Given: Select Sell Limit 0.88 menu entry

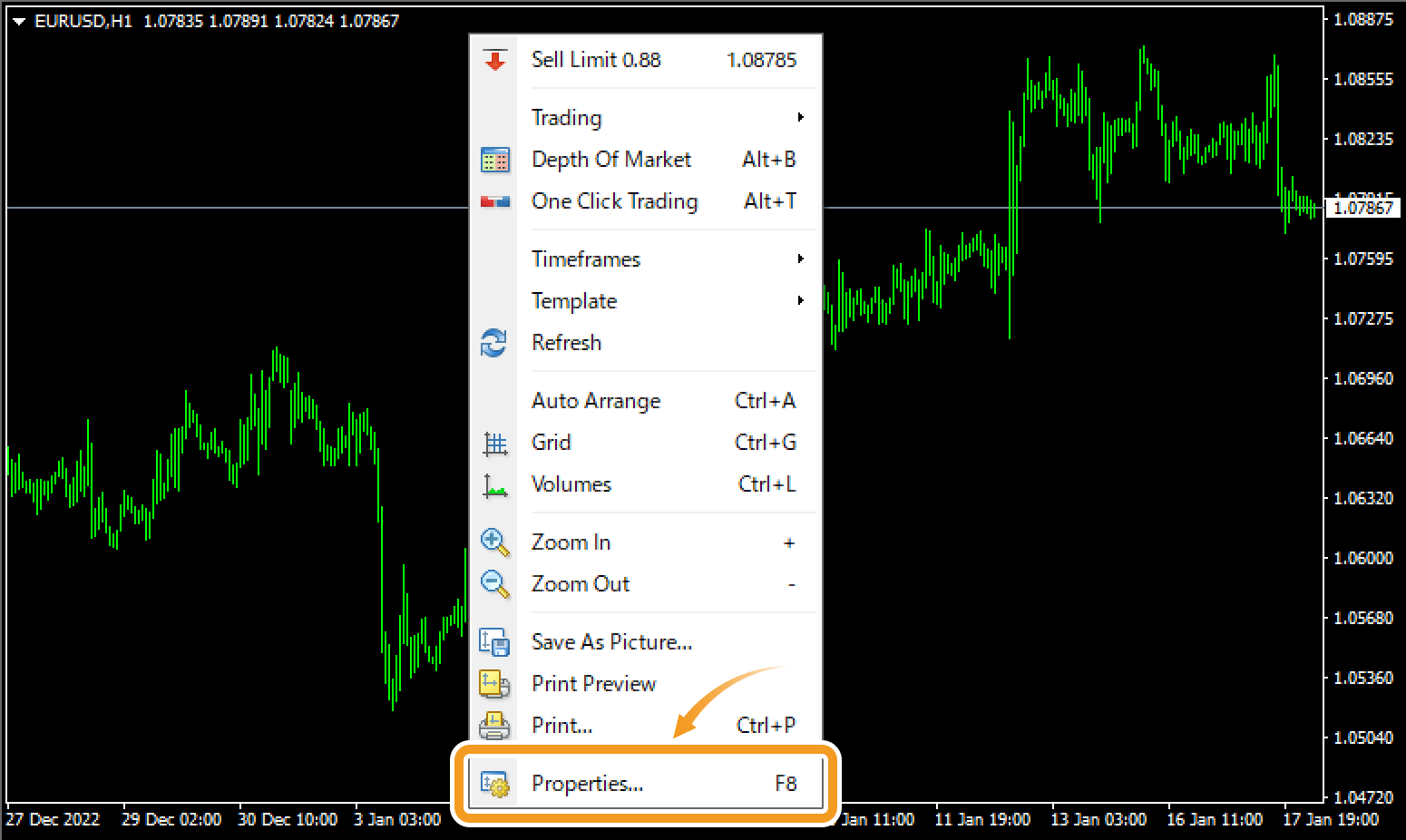Looking at the screenshot, I should [x=596, y=60].
